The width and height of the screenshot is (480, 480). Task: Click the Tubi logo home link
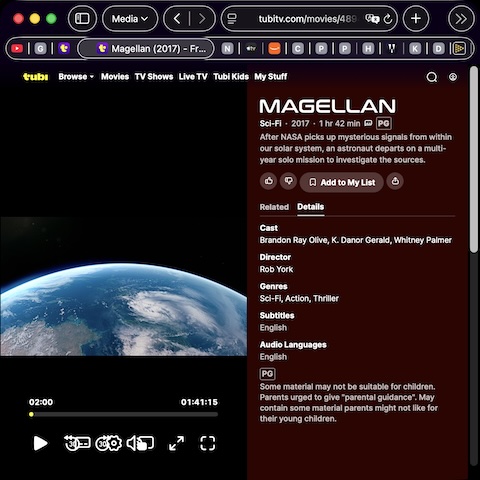tap(35, 77)
